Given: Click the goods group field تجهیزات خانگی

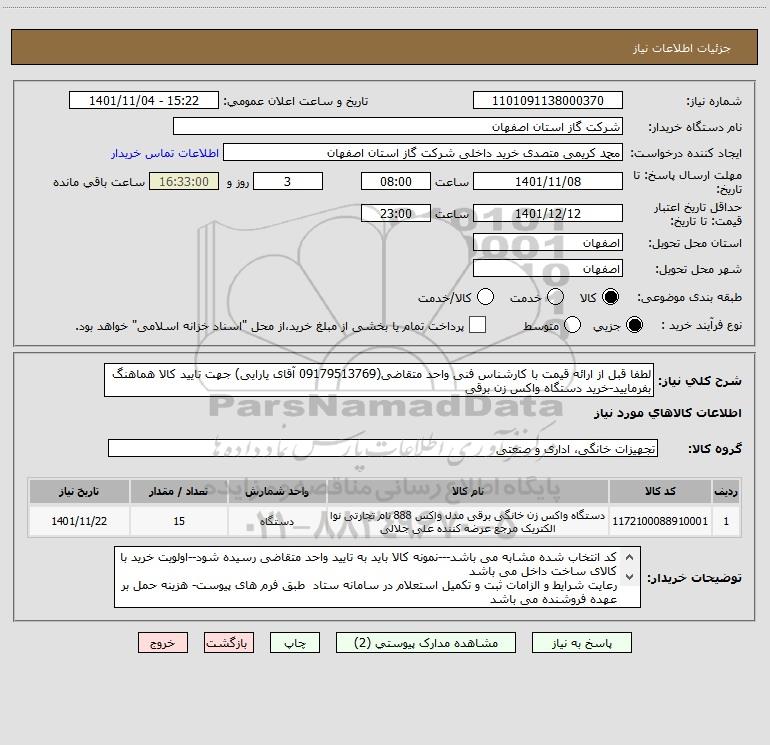Looking at the screenshot, I should click(383, 448).
